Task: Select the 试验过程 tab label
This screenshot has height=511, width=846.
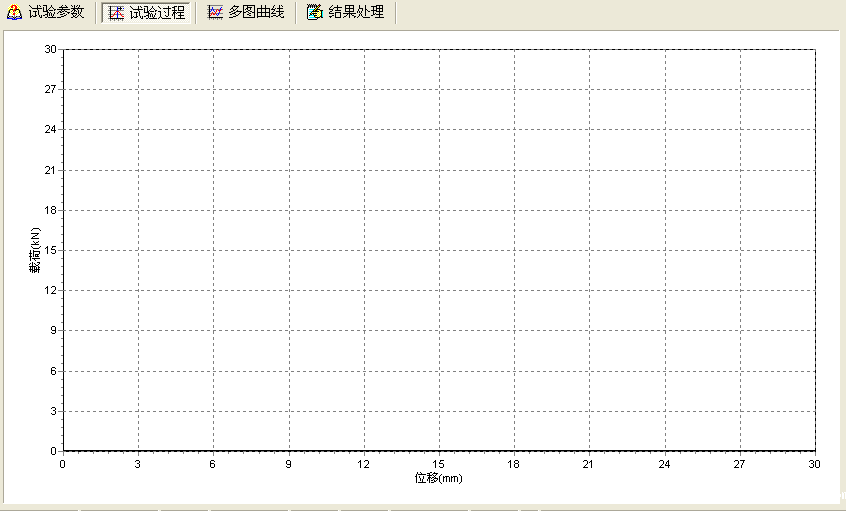Action: [x=157, y=13]
